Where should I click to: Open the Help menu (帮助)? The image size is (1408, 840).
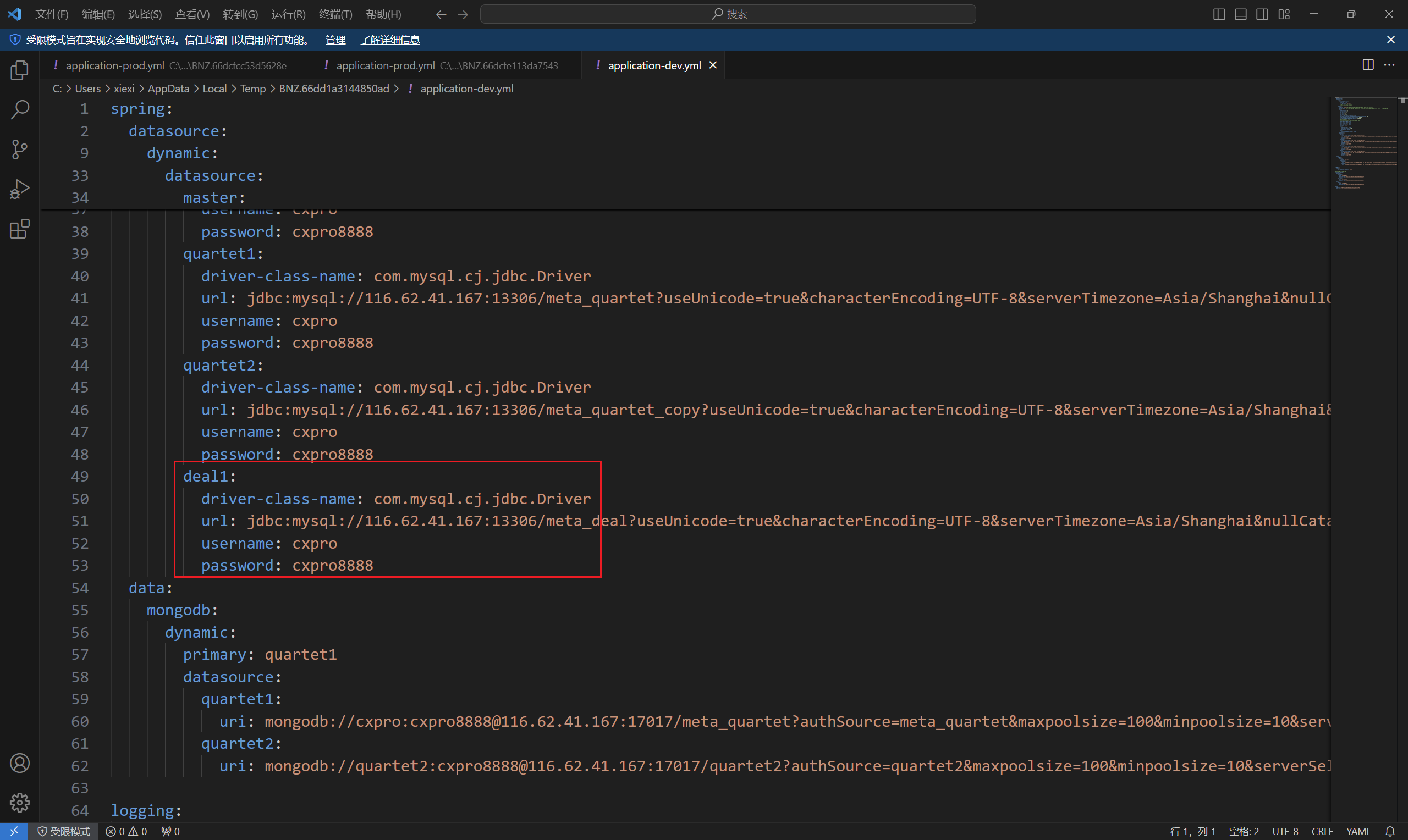[383, 14]
